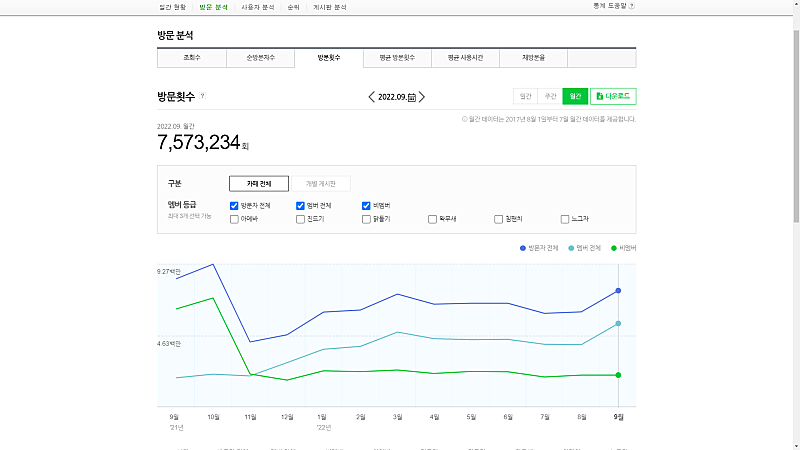Uncheck the 방문자 전체 checkbox

(x=234, y=205)
